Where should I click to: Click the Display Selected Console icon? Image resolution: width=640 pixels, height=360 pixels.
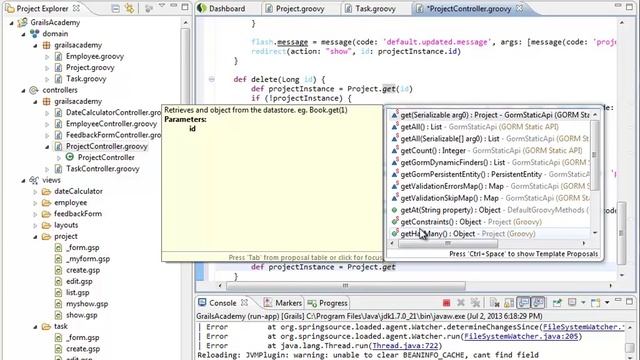pyautogui.click(x=572, y=302)
